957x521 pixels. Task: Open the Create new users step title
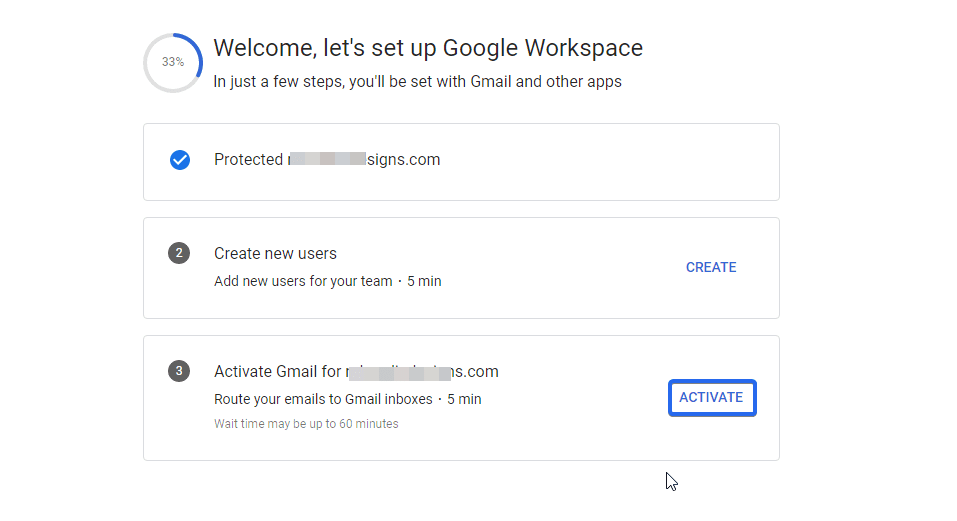[x=275, y=254]
